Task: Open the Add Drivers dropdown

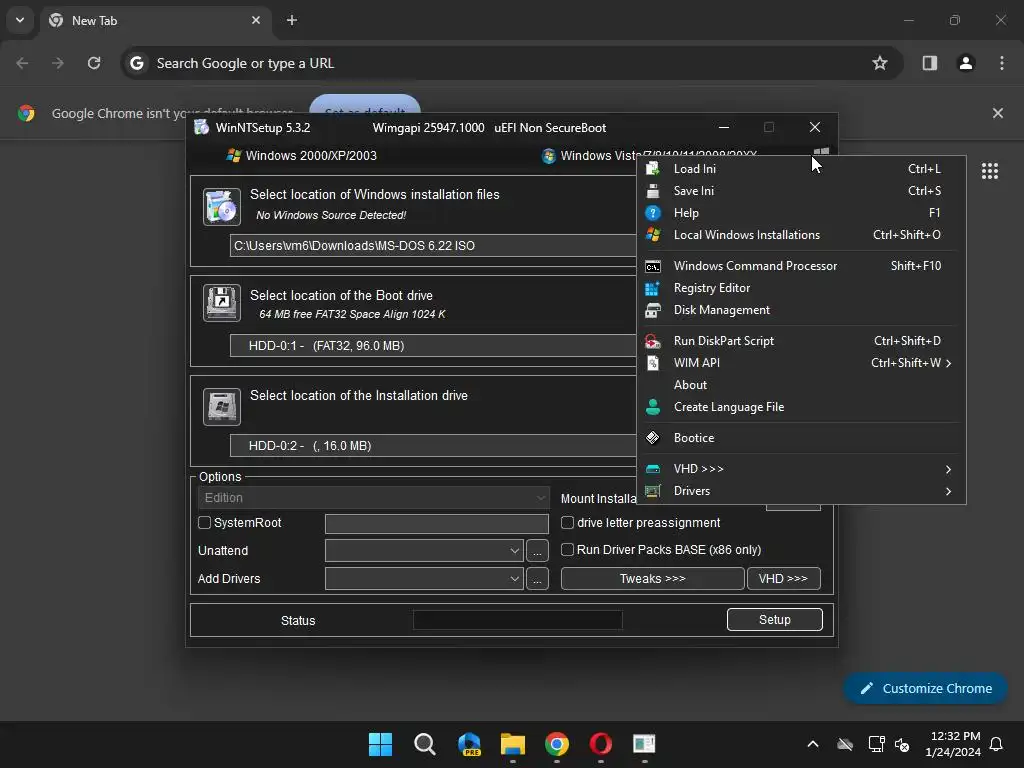Action: coord(515,579)
